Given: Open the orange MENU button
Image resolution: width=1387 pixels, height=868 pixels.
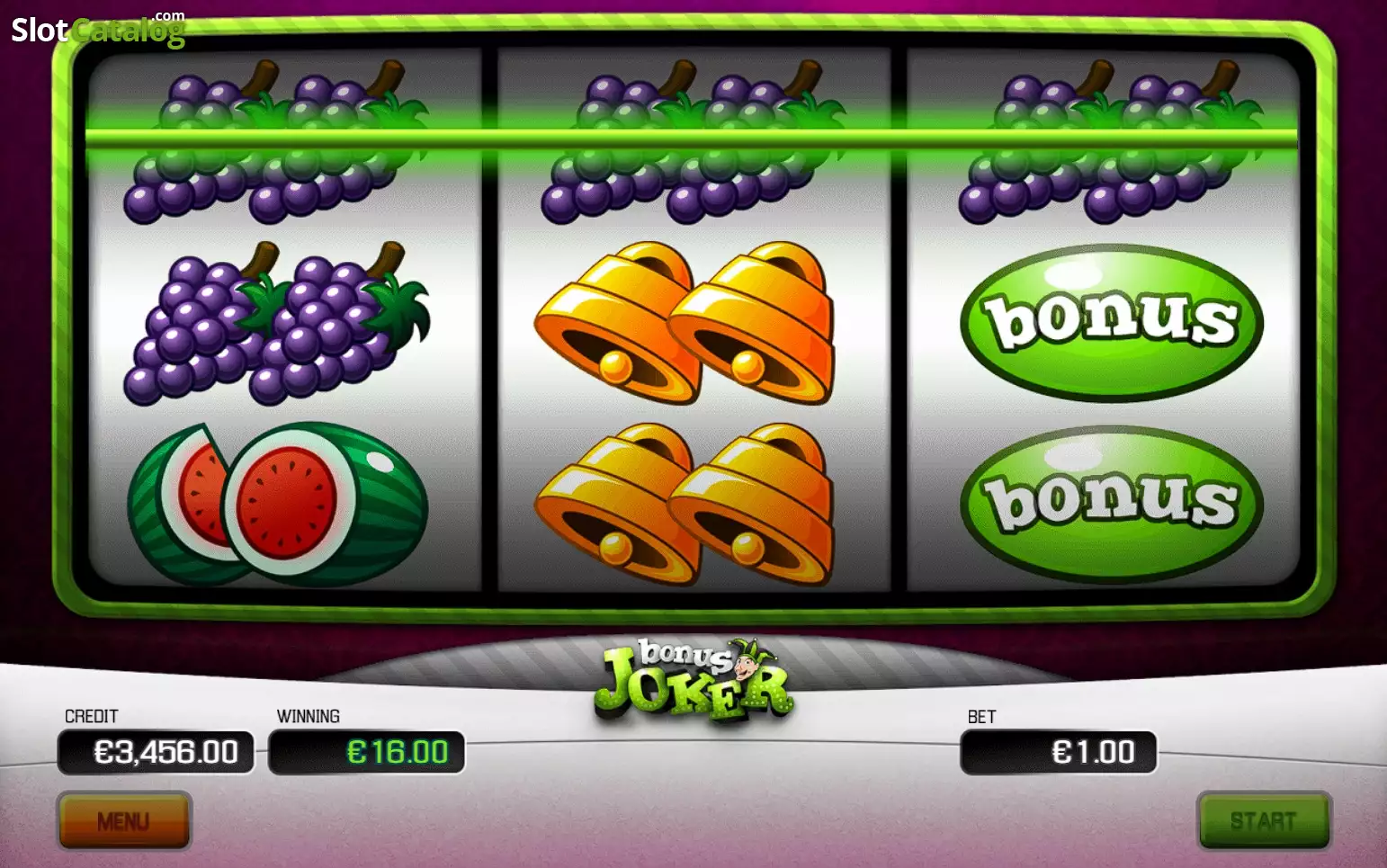Looking at the screenshot, I should pos(124,820).
